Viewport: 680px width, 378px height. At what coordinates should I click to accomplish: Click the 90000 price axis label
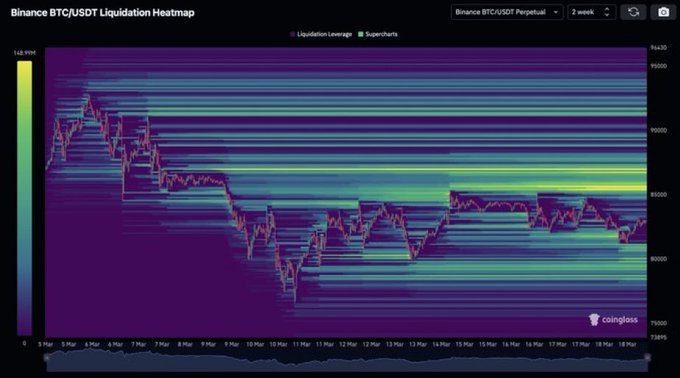(x=658, y=130)
